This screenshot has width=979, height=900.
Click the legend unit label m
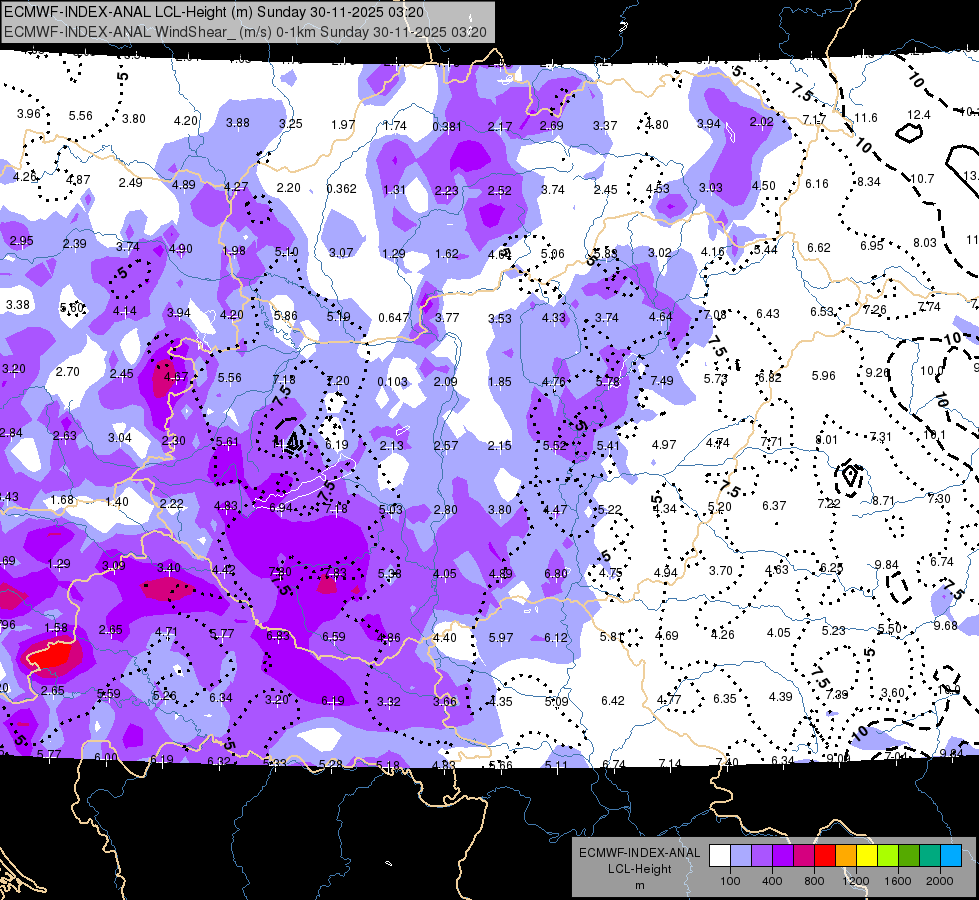[639, 886]
